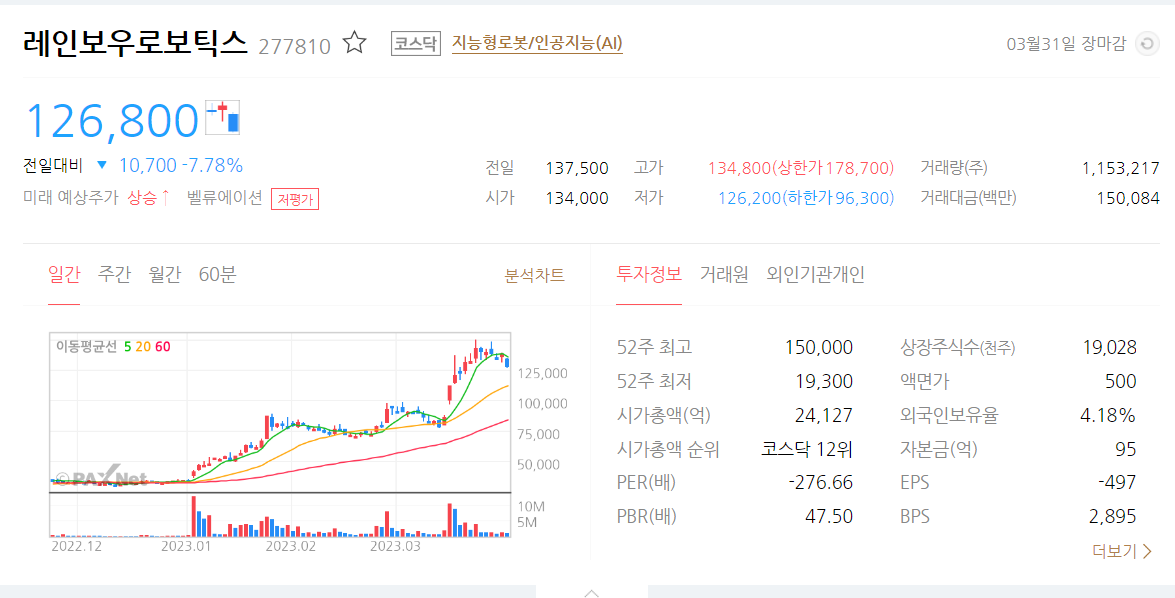Click the down triangle next to 전일대비

click(102, 165)
